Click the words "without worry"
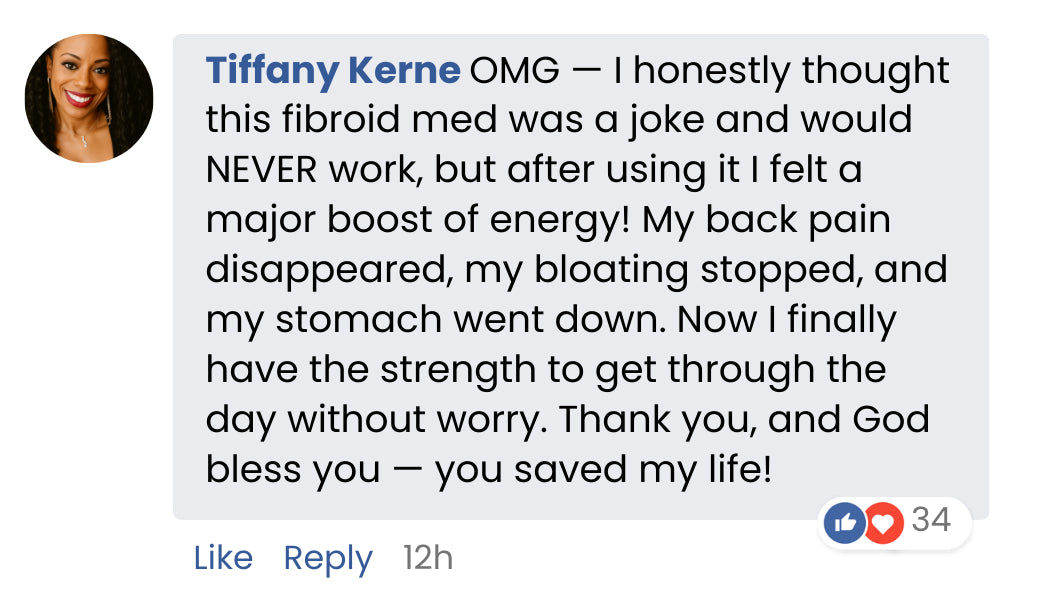Viewport: 1050px width, 600px height. tap(406, 421)
